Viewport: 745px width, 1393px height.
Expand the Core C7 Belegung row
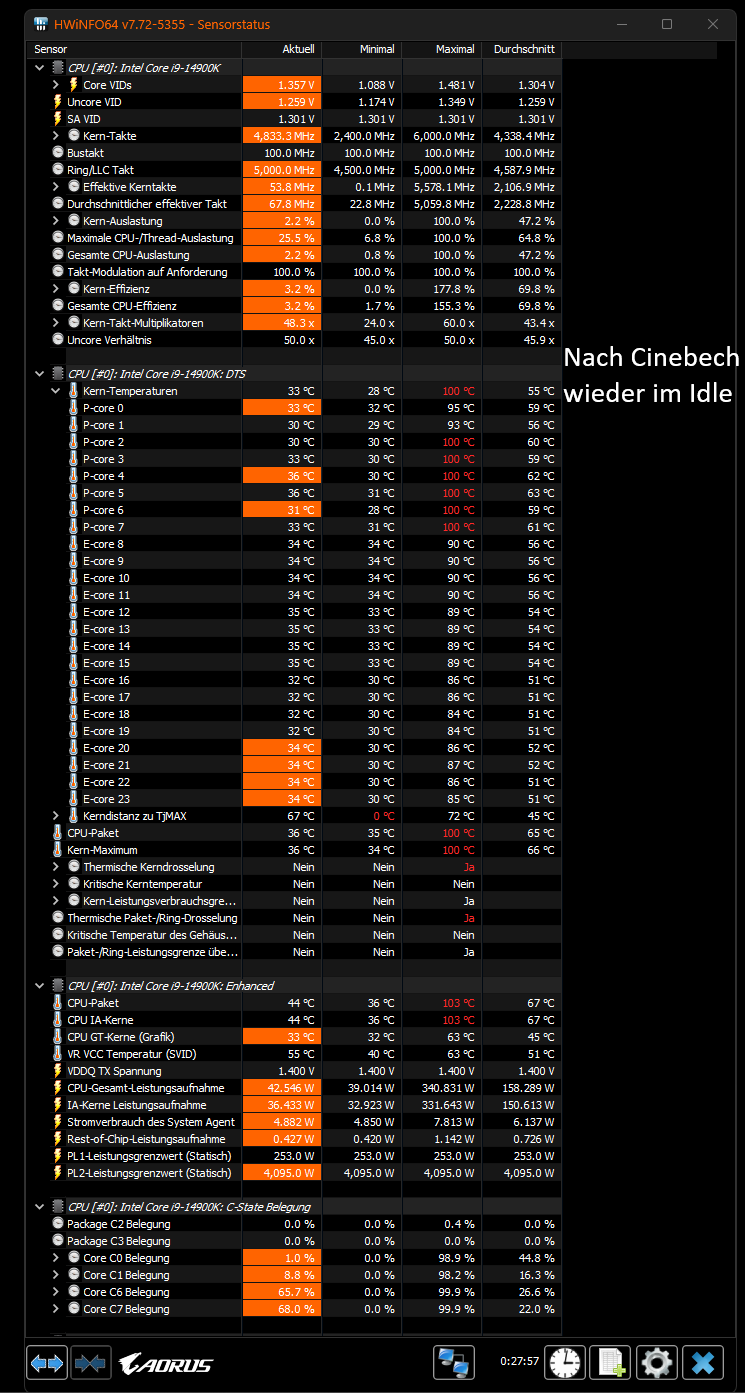pos(56,1309)
